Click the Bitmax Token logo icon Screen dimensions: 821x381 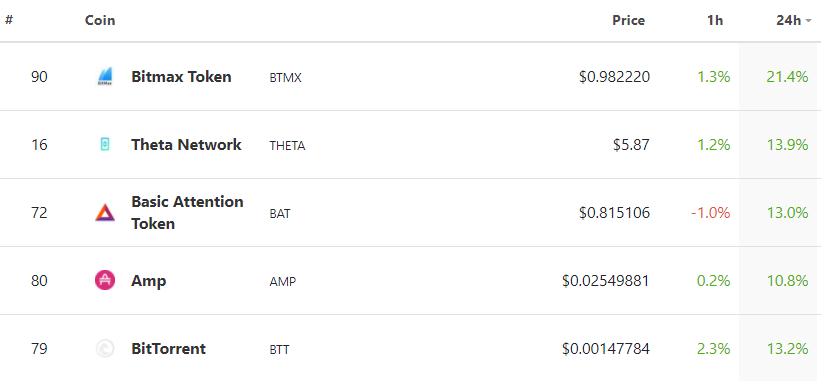coord(105,76)
